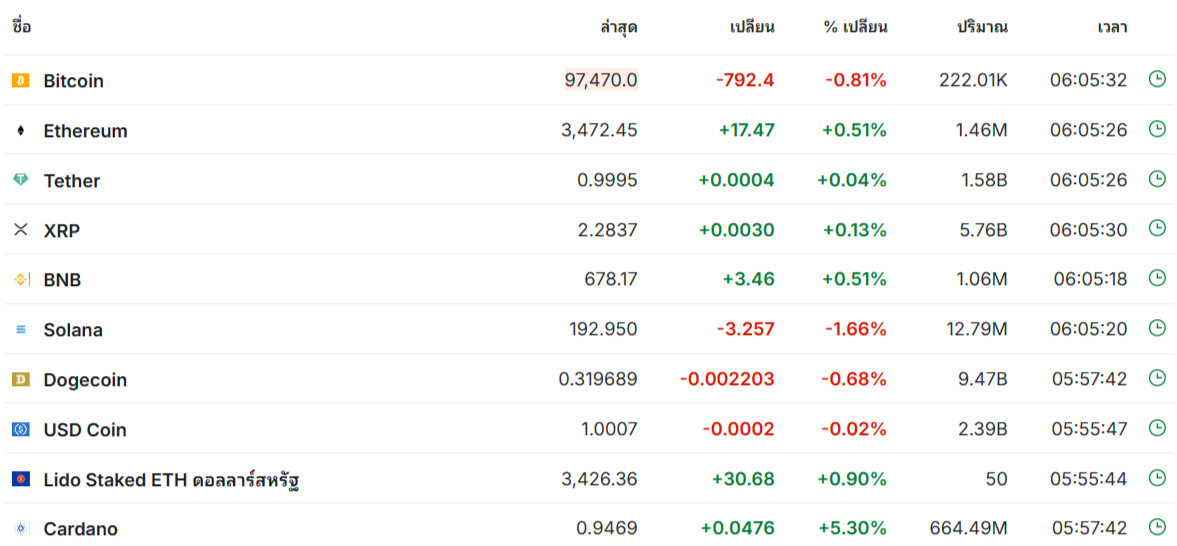
Task: Click the BNB logo icon
Action: click(x=20, y=279)
